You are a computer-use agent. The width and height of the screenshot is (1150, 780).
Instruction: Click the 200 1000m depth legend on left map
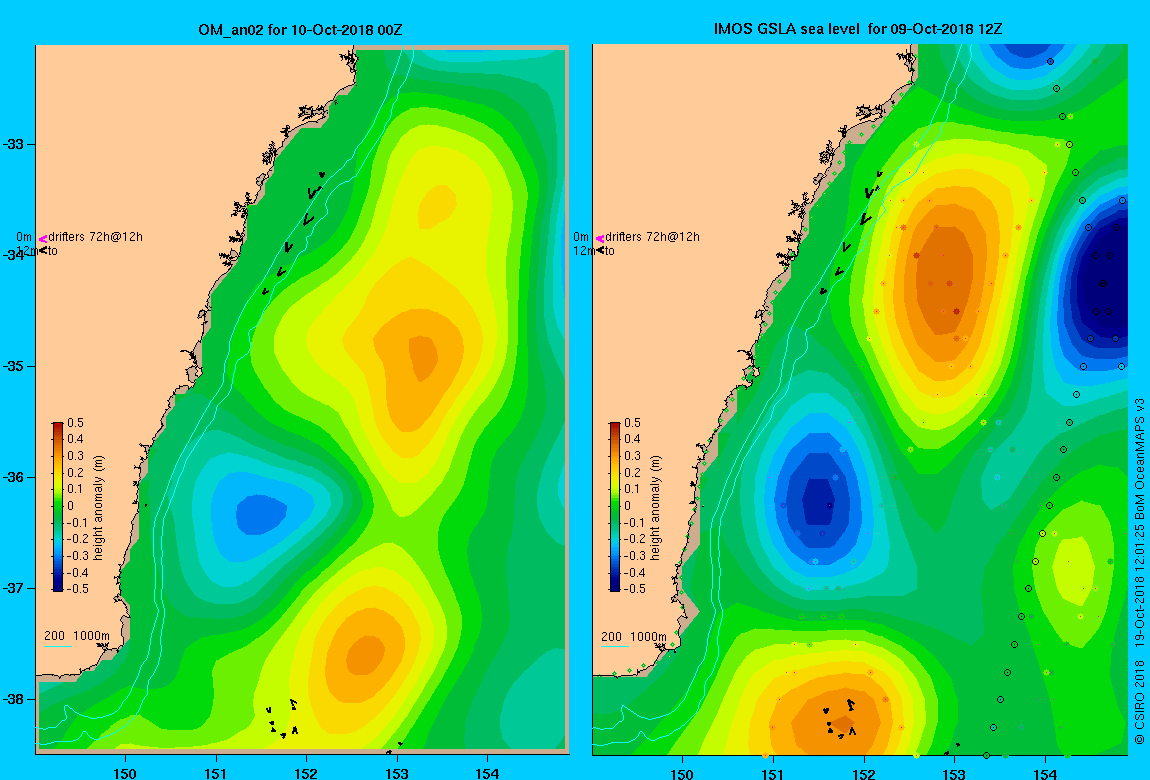(x=77, y=636)
